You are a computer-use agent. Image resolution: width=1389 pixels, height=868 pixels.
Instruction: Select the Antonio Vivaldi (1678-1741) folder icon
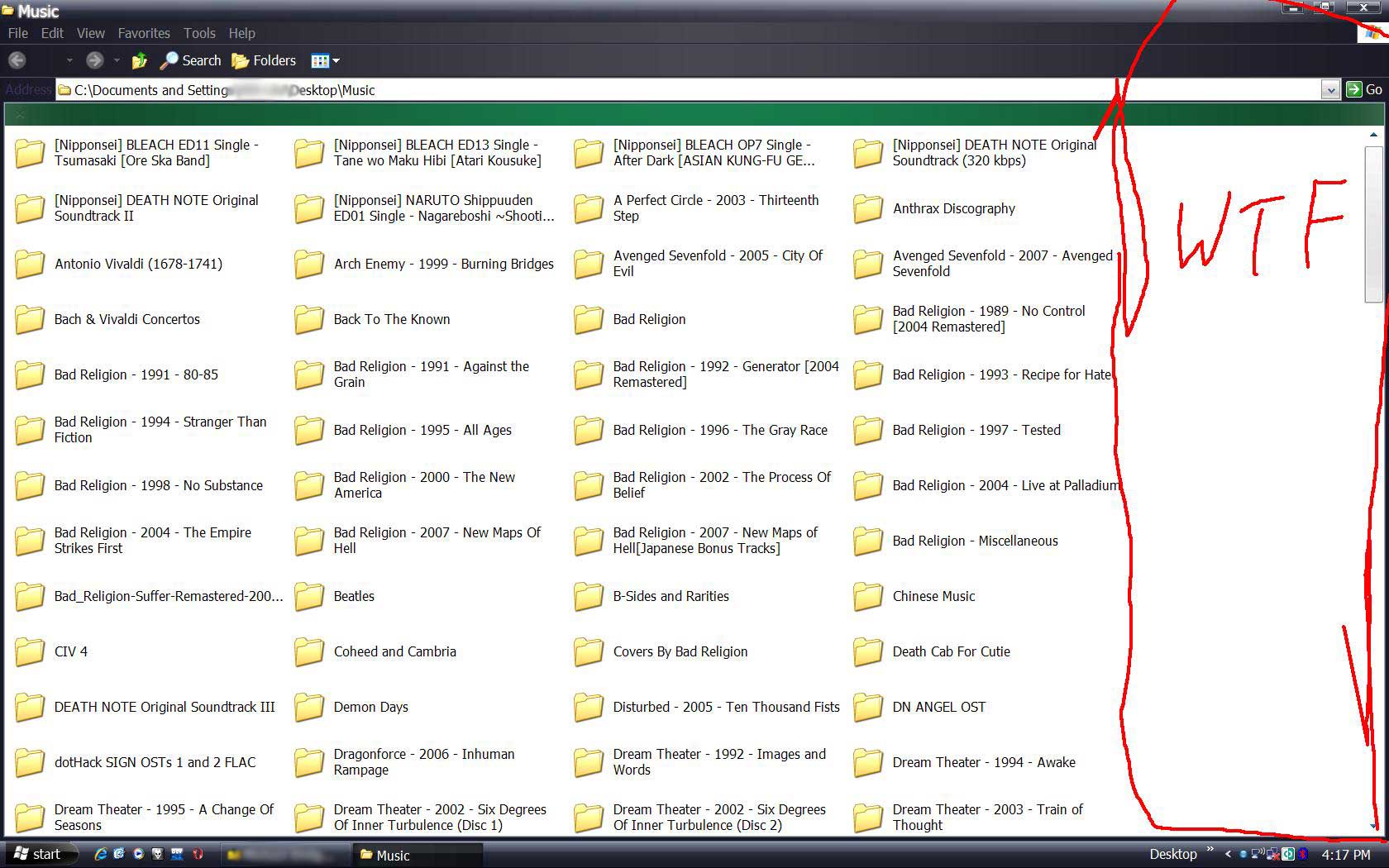(30, 264)
